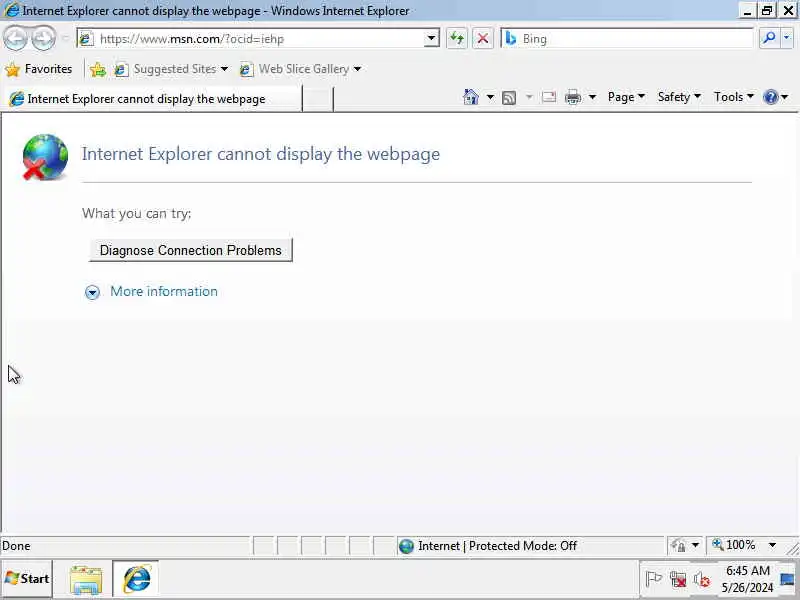This screenshot has width=800, height=600.
Task: Click the Read Mail icon
Action: pyautogui.click(x=548, y=97)
